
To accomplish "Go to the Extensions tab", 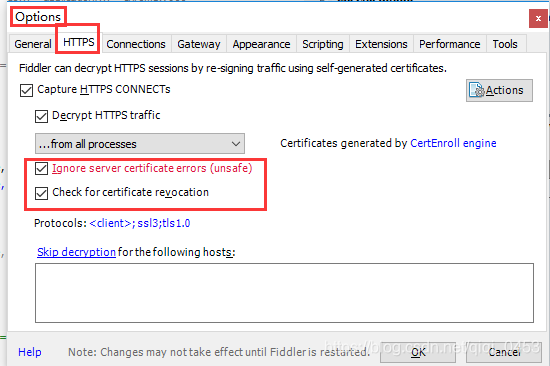I will [x=381, y=44].
